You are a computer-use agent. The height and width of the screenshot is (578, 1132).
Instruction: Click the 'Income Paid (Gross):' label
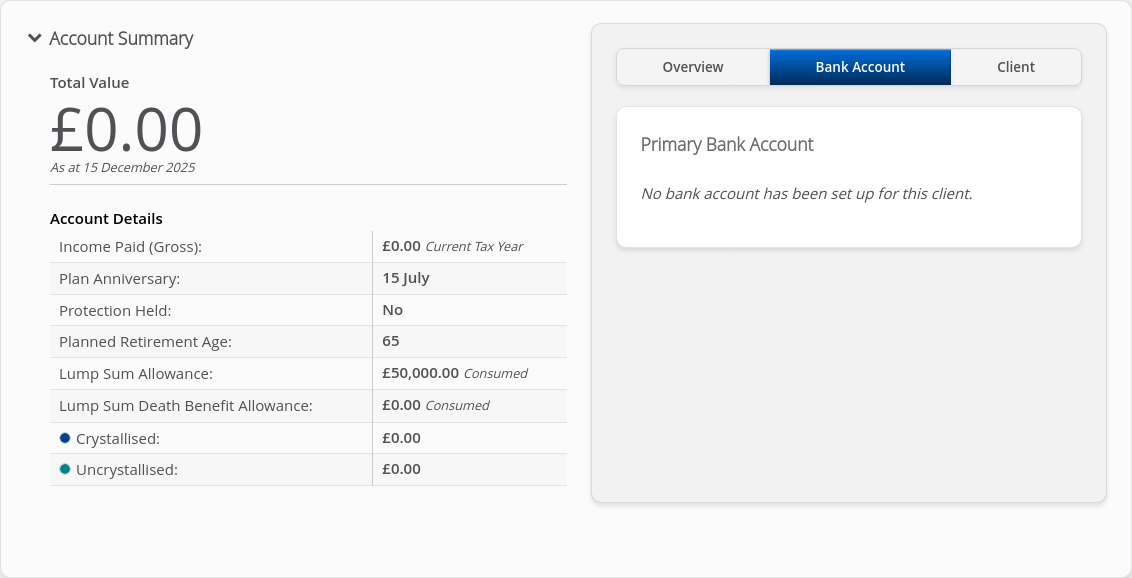click(131, 247)
